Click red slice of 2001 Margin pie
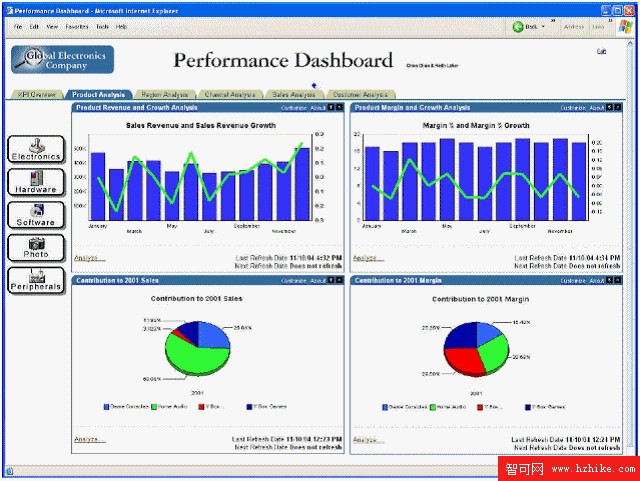The image size is (640, 481). [x=463, y=359]
